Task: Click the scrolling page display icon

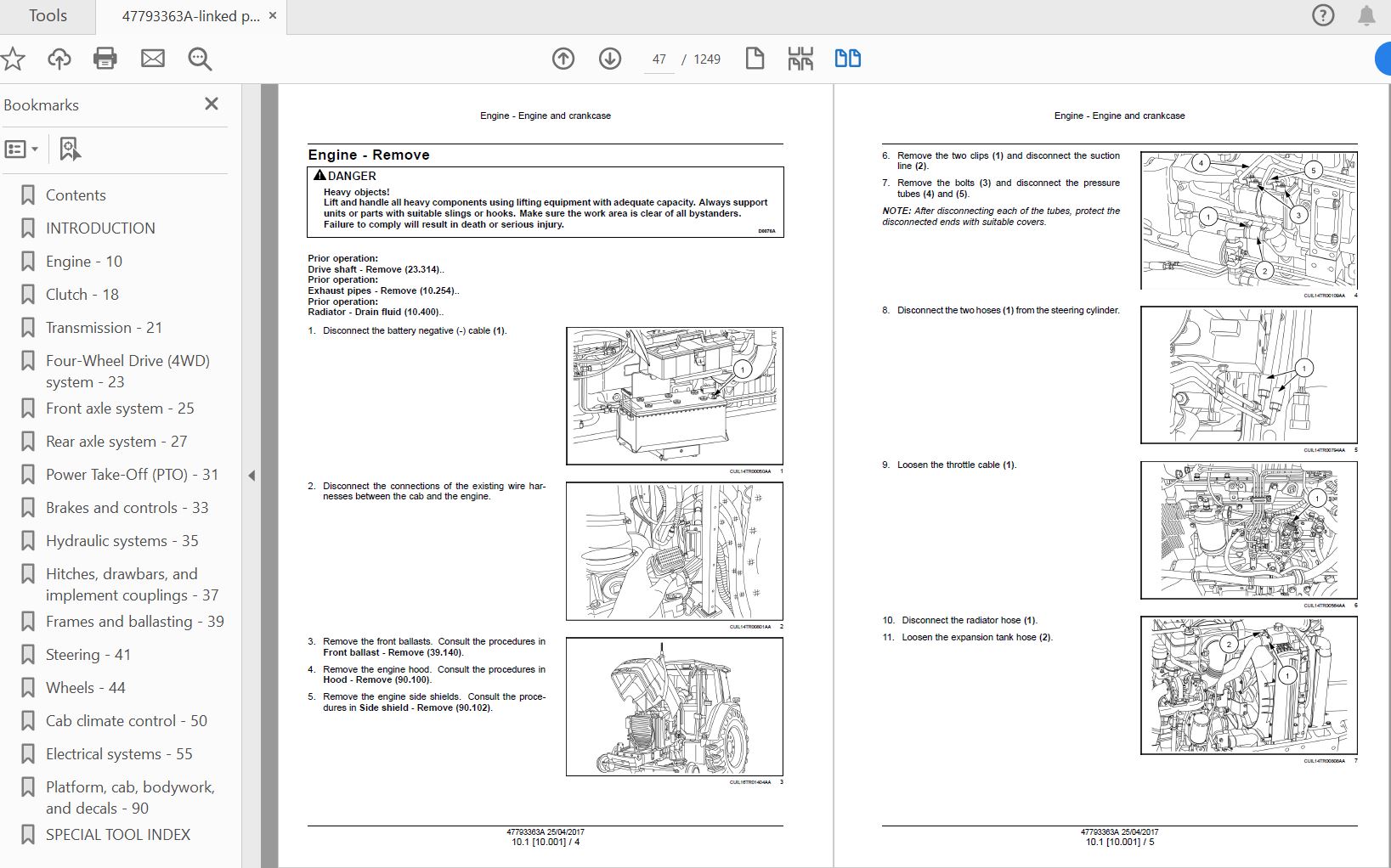Action: [800, 59]
